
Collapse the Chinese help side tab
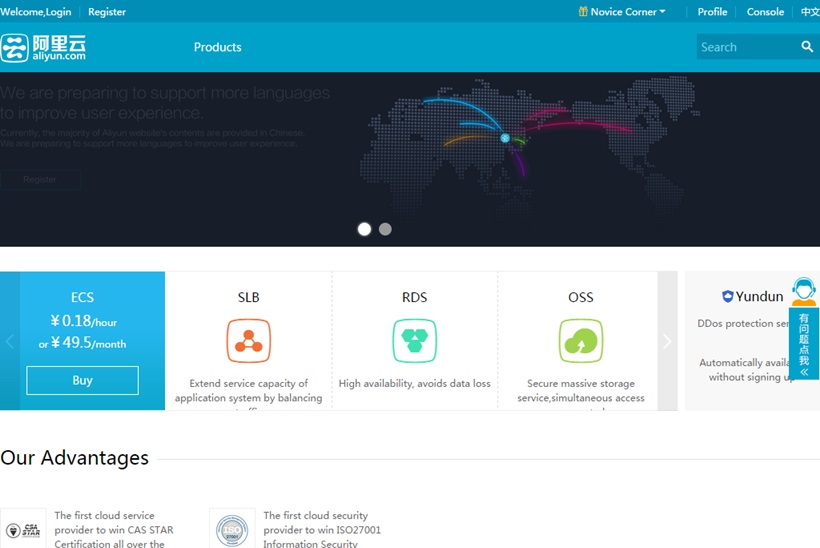tap(804, 372)
